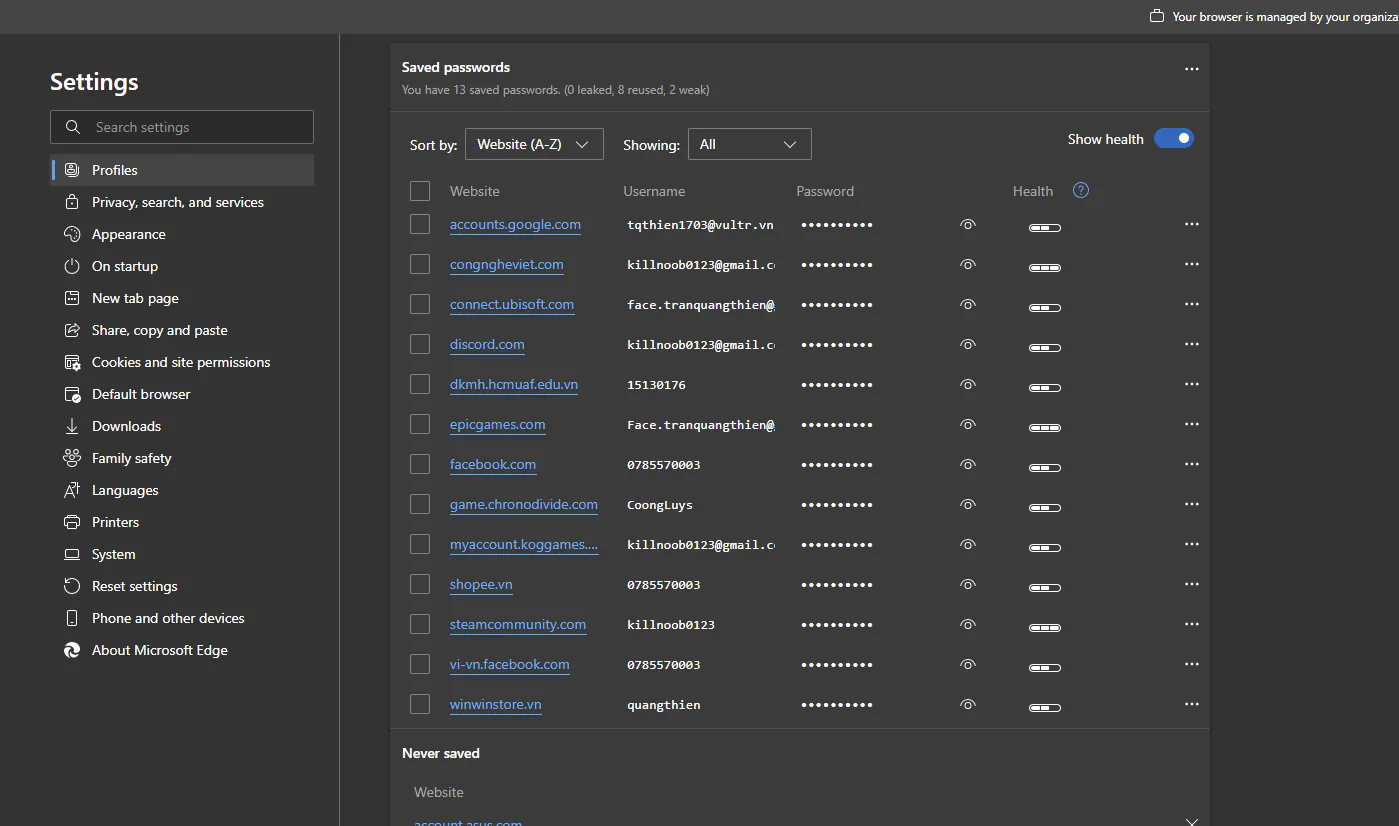Show the password for epicgames.com
1399x826 pixels.
click(x=967, y=424)
